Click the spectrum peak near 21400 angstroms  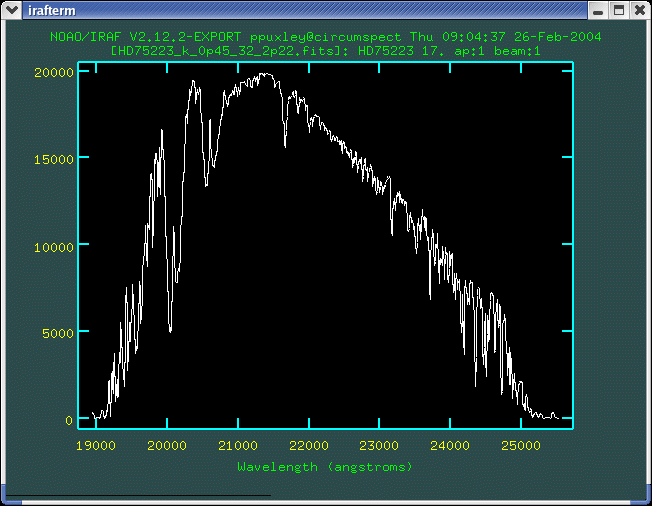[264, 74]
